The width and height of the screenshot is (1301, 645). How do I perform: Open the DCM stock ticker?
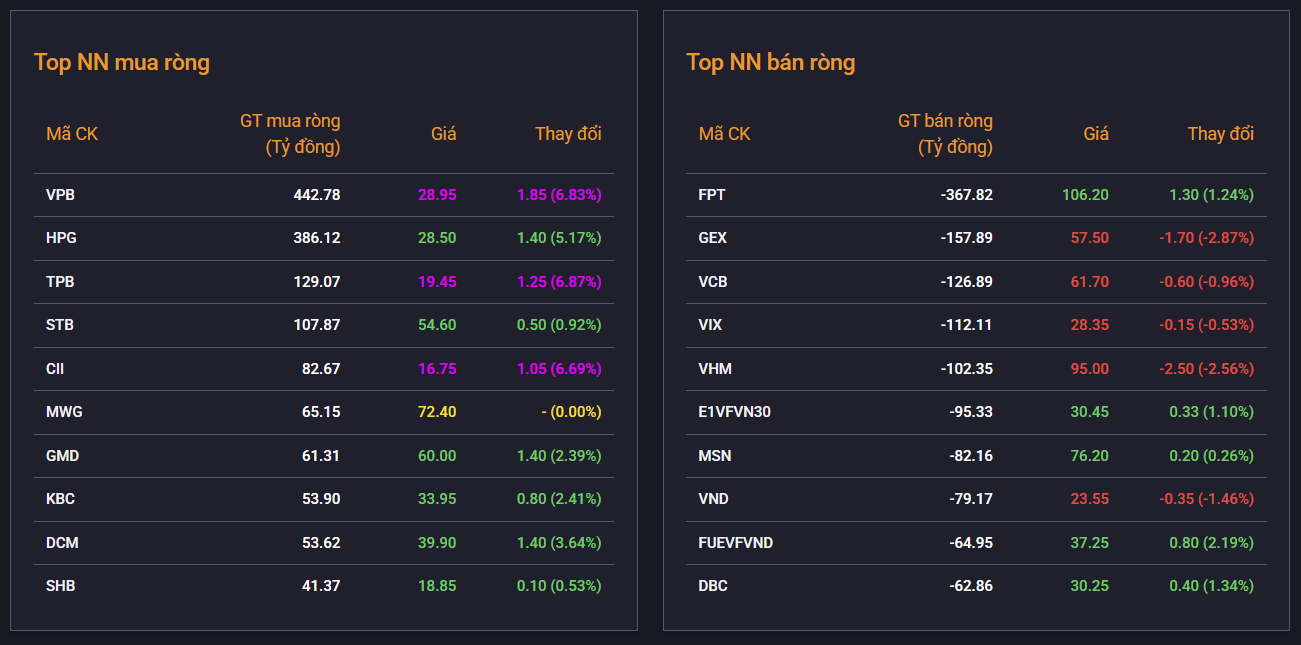tap(62, 543)
